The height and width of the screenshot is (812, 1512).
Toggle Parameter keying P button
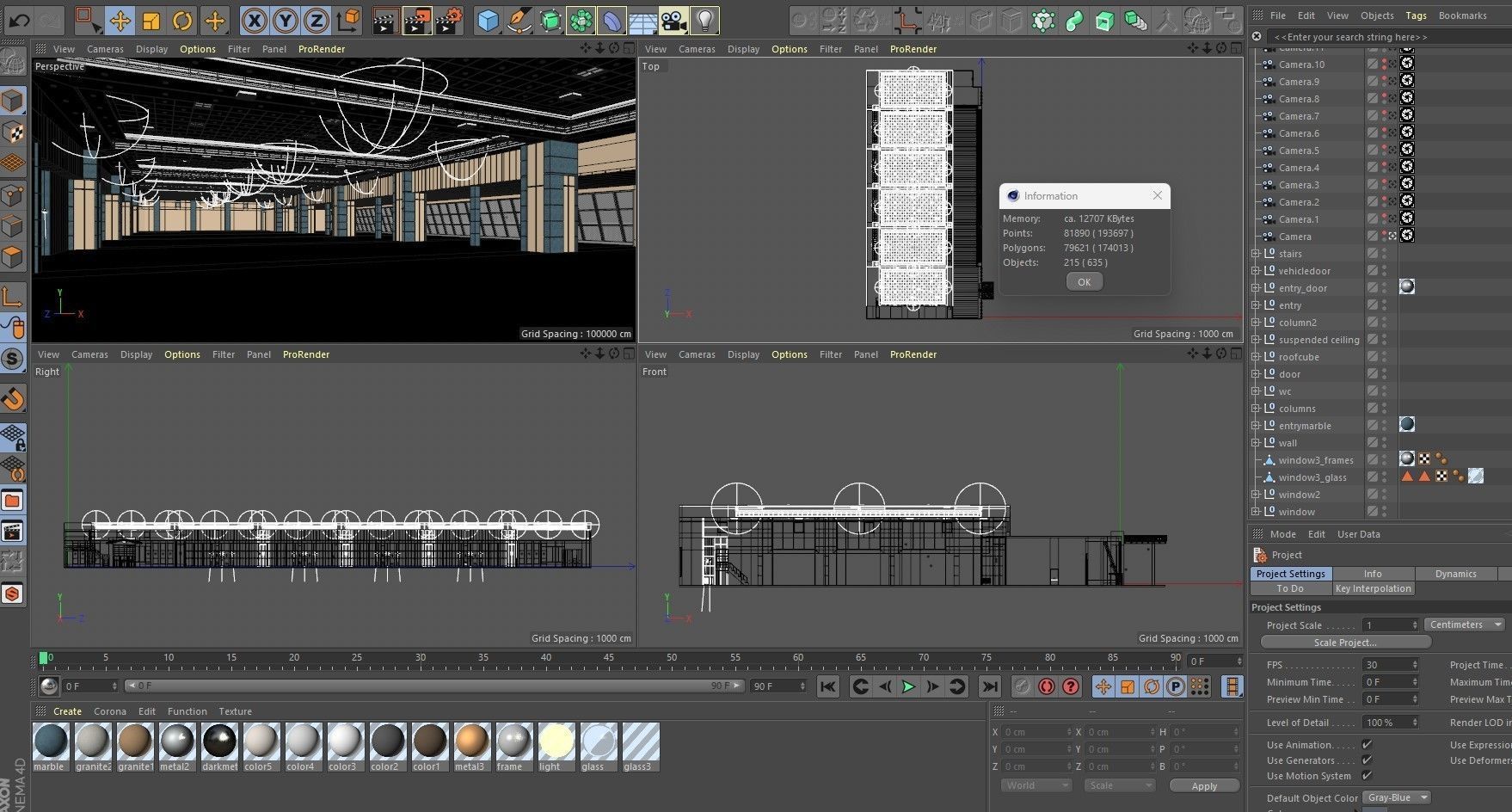pyautogui.click(x=1175, y=686)
